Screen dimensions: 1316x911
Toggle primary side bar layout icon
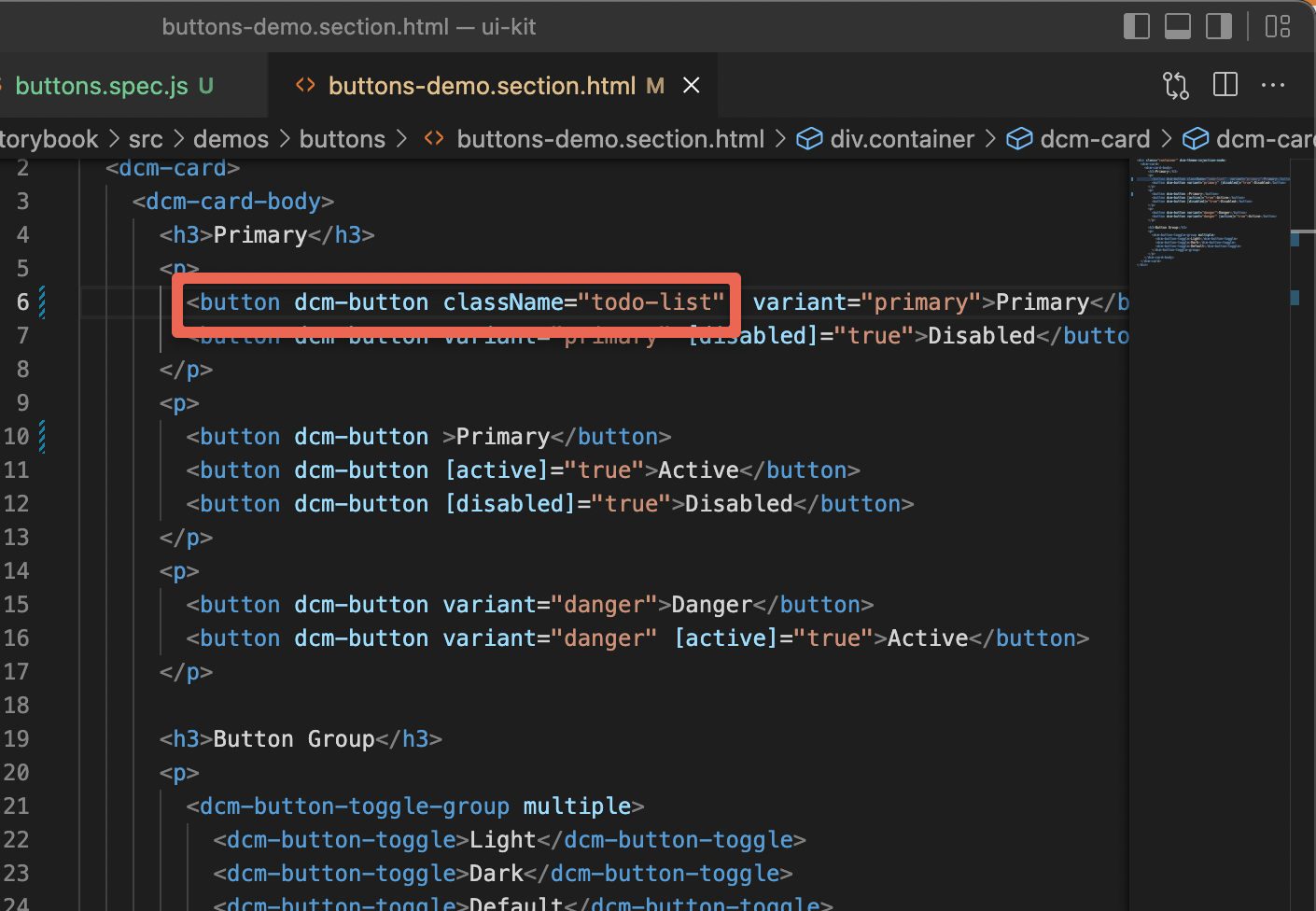click(1136, 26)
